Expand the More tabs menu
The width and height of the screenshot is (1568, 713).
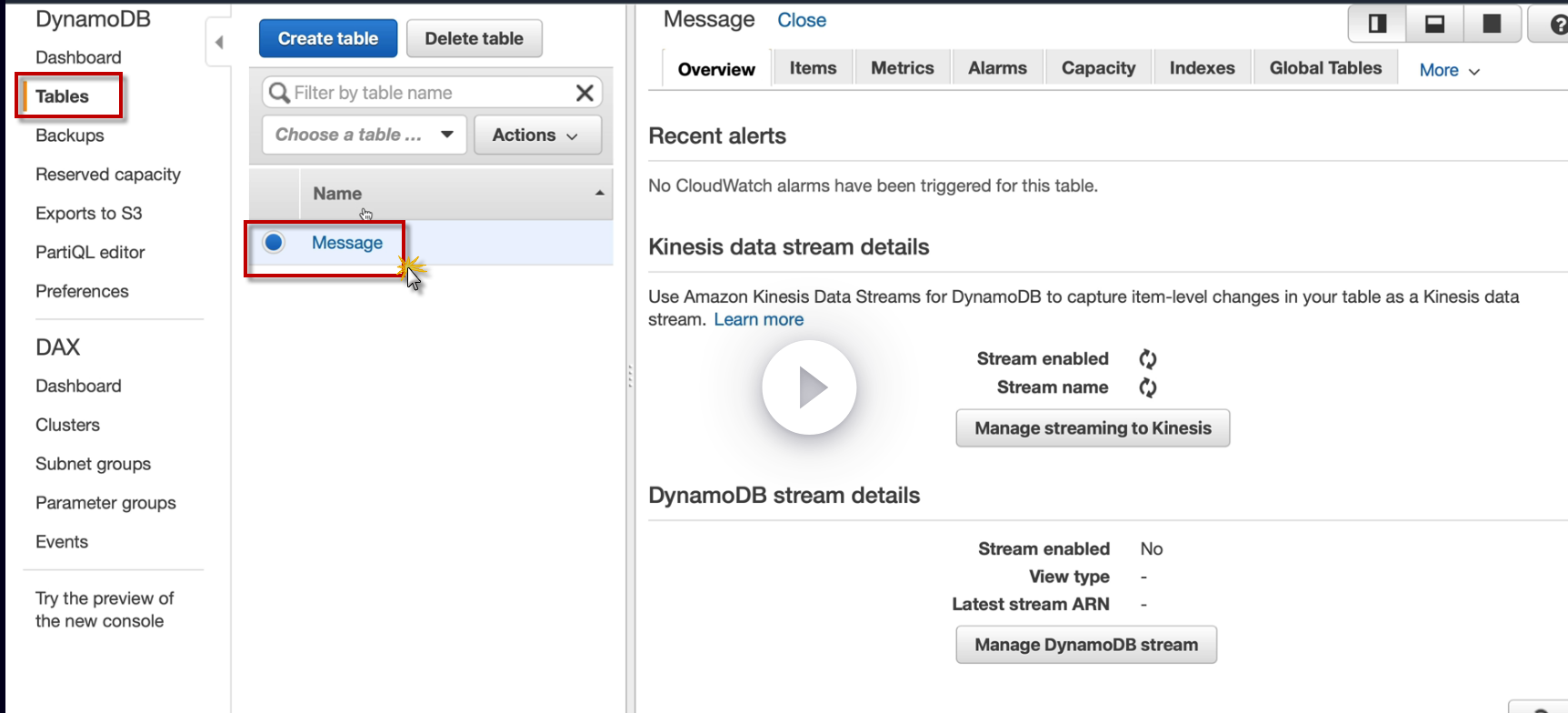(1449, 70)
